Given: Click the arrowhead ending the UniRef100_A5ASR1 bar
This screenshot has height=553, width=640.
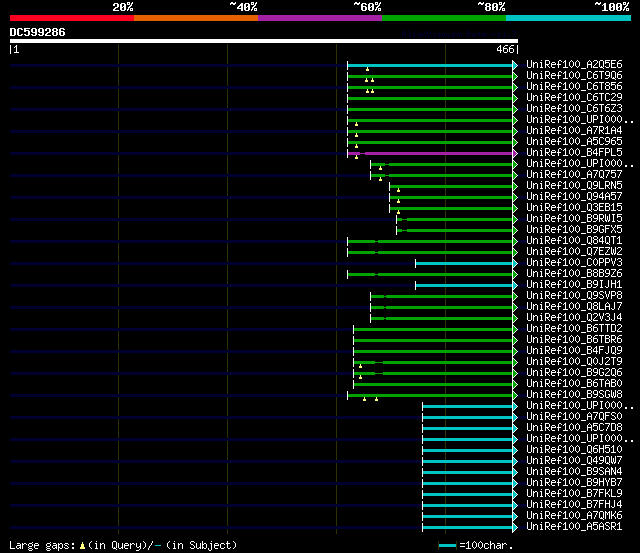Looking at the screenshot, I should [515, 528].
